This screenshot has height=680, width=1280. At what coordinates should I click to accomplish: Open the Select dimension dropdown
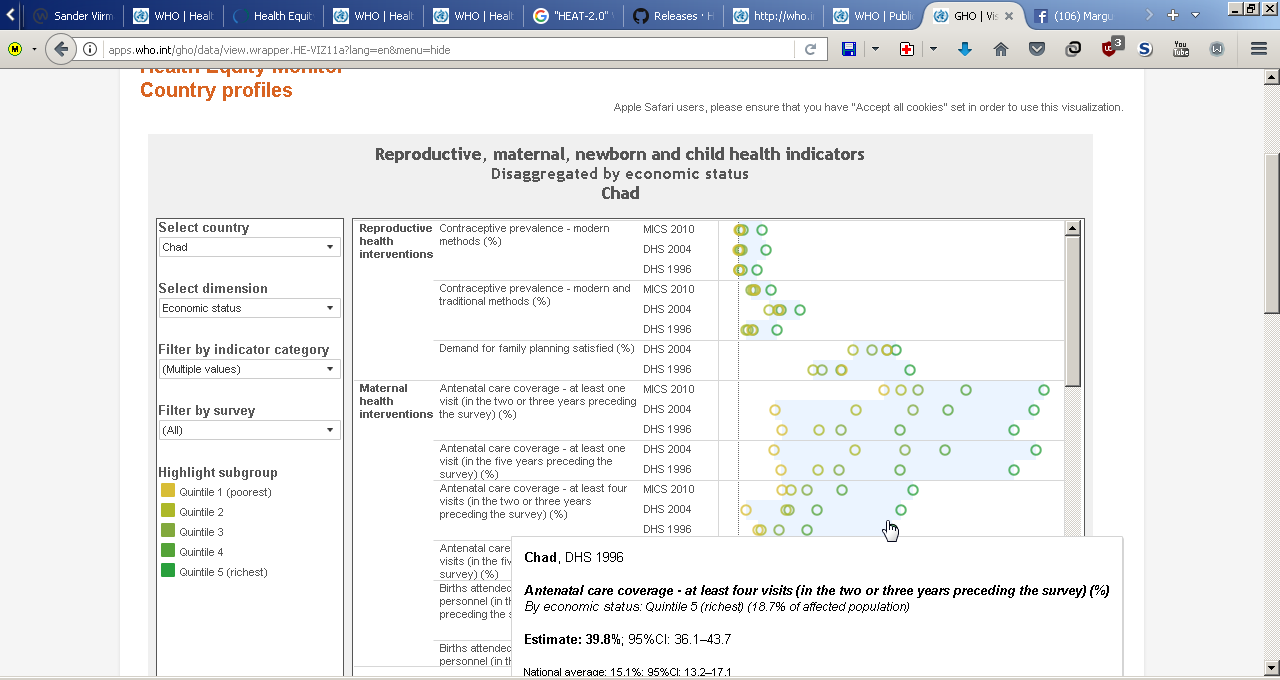[249, 308]
